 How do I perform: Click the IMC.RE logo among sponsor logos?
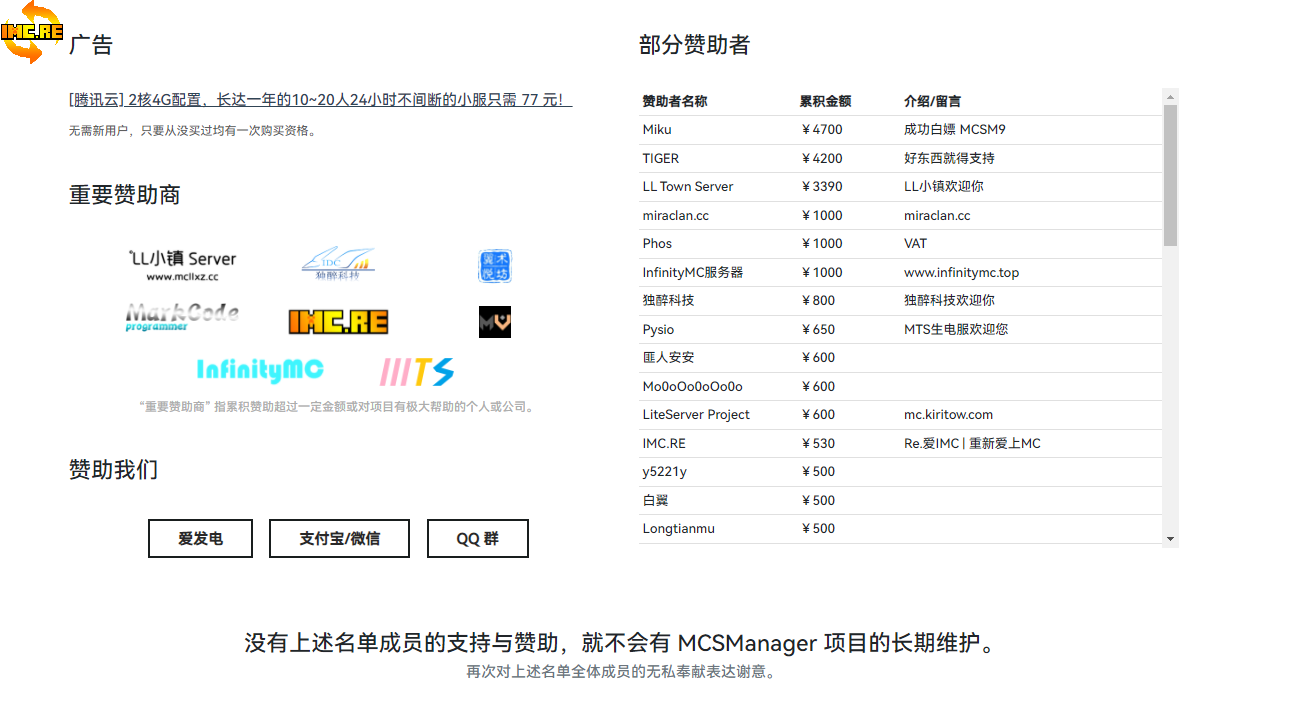click(338, 322)
